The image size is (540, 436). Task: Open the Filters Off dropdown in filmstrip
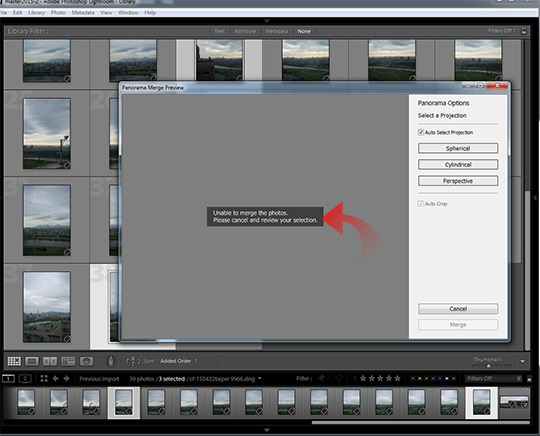494,378
